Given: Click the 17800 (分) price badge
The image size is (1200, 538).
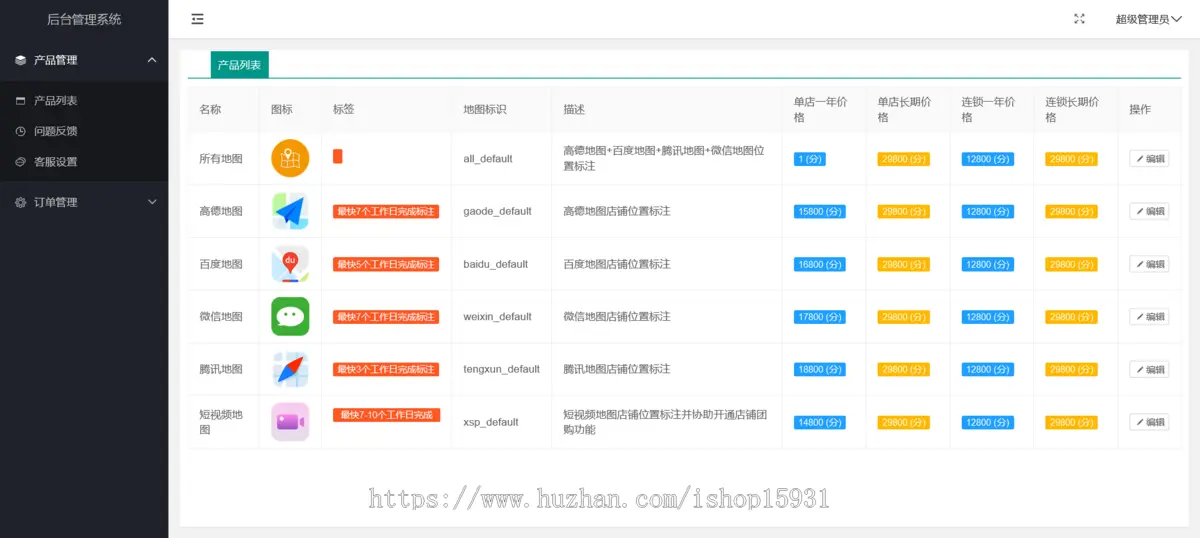Looking at the screenshot, I should point(819,316).
